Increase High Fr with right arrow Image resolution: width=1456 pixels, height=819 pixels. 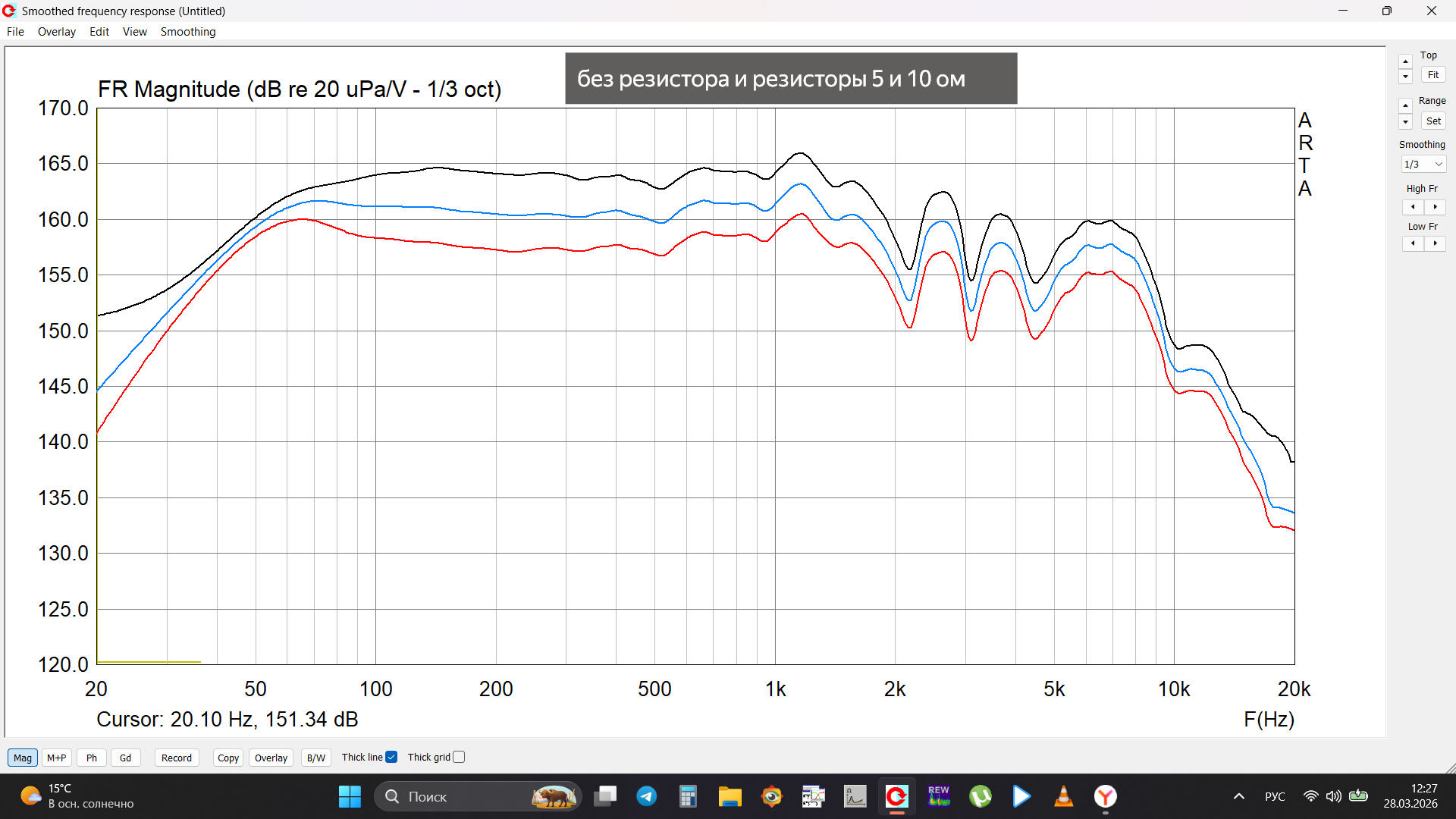[1435, 207]
